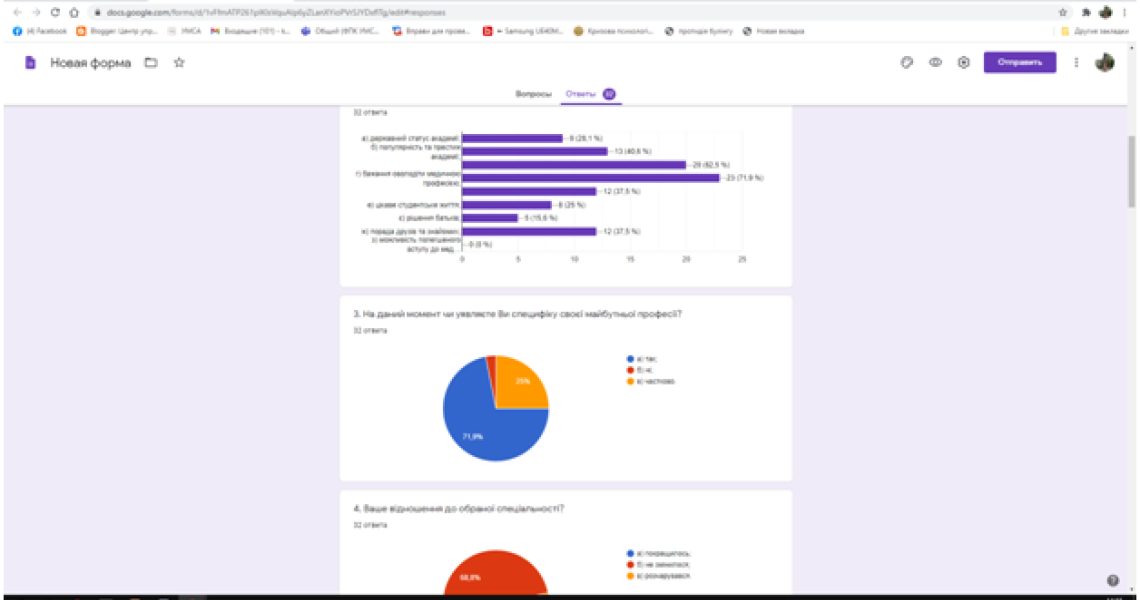1140x600 pixels.
Task: Bookmark this page with the address bar star
Action: click(x=1063, y=12)
